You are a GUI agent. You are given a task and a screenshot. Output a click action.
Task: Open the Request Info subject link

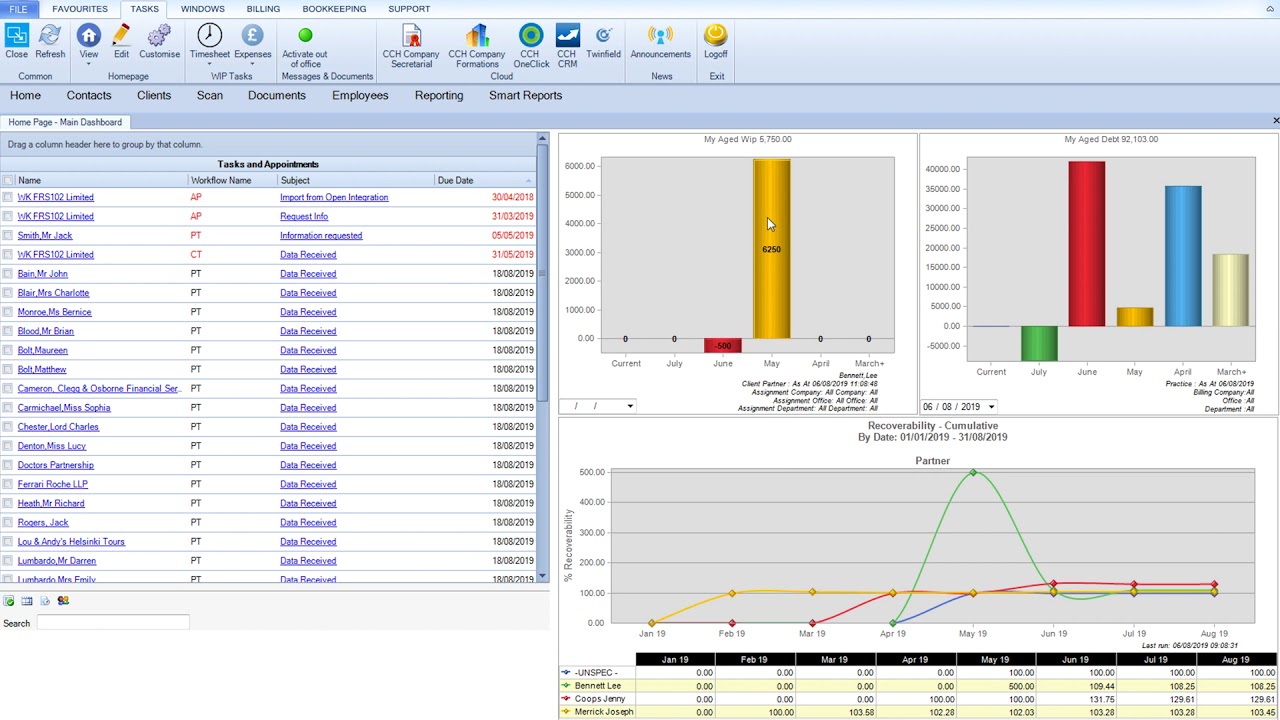click(304, 216)
